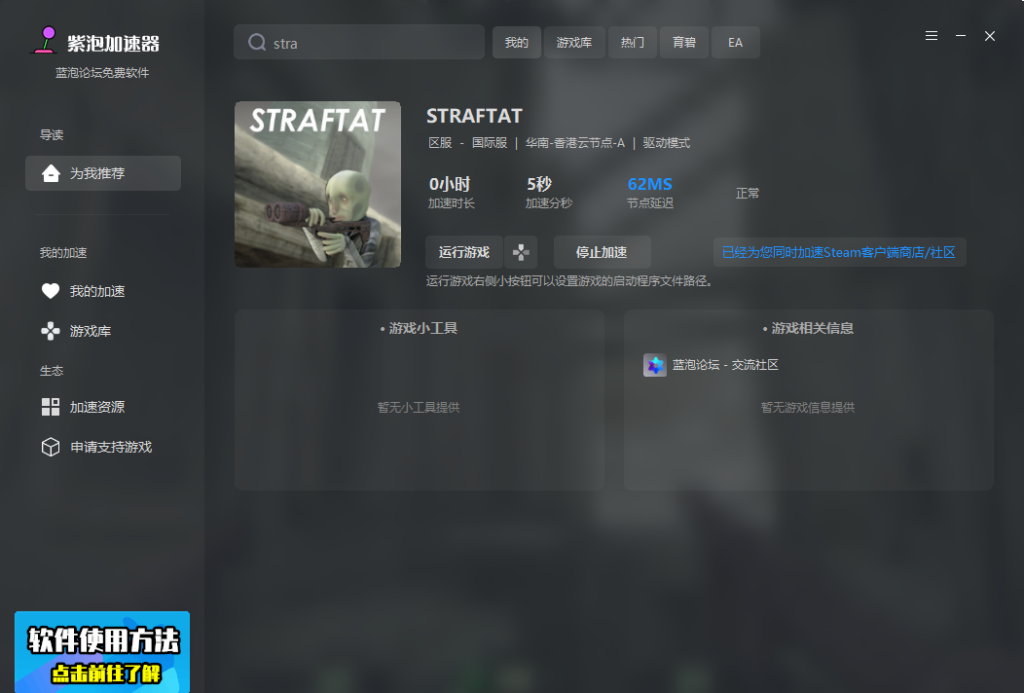Click the 游戏相关信息 panel heading

click(808, 328)
